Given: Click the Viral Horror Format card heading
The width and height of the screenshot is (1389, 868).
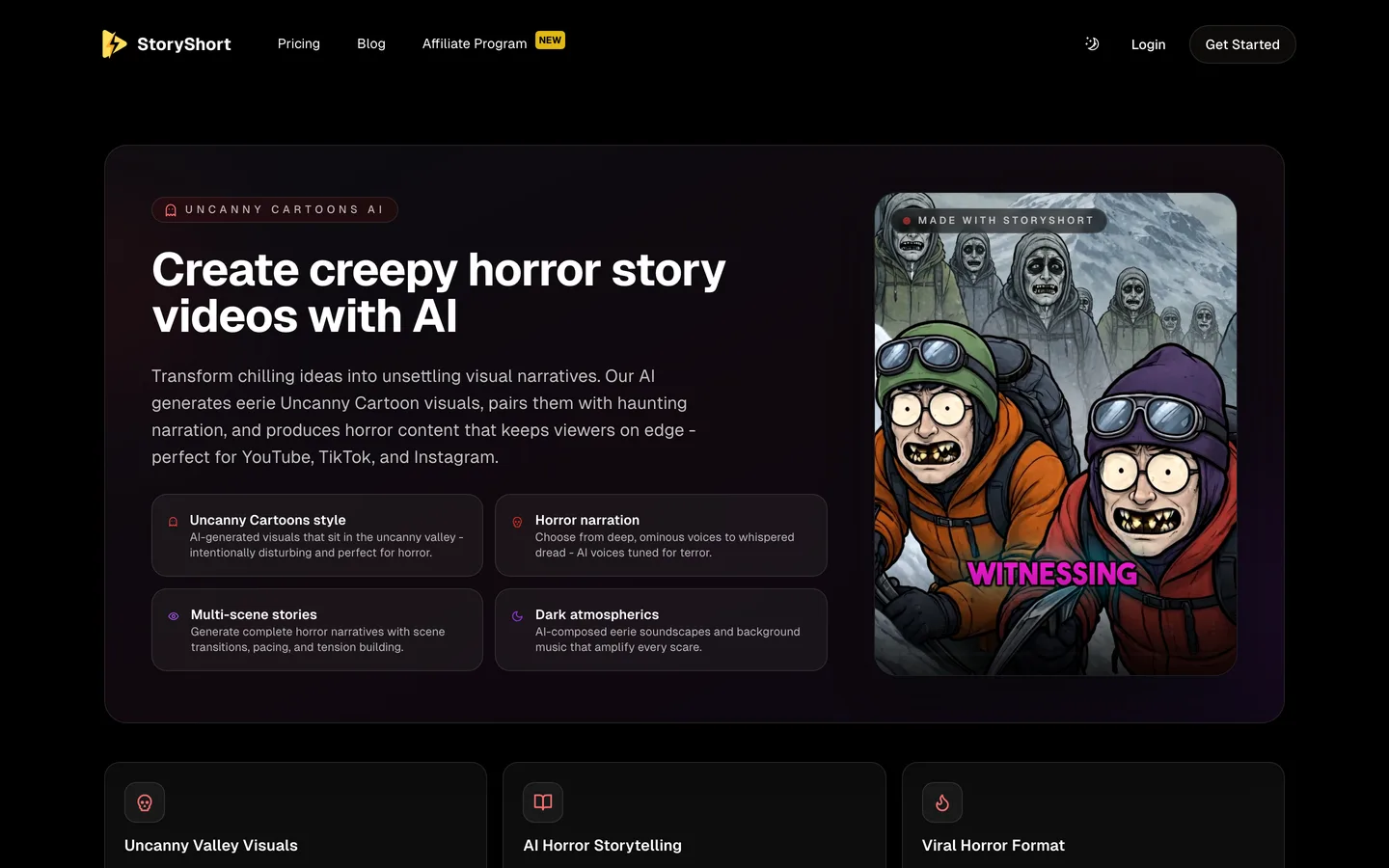Looking at the screenshot, I should 994,845.
